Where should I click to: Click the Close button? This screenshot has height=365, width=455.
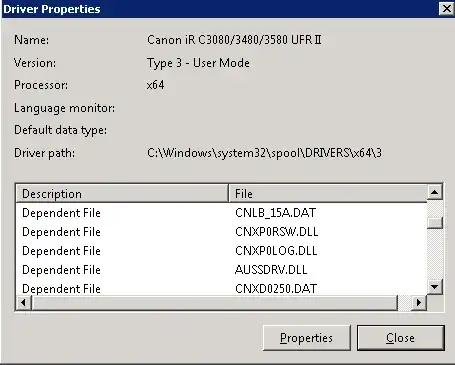401,338
